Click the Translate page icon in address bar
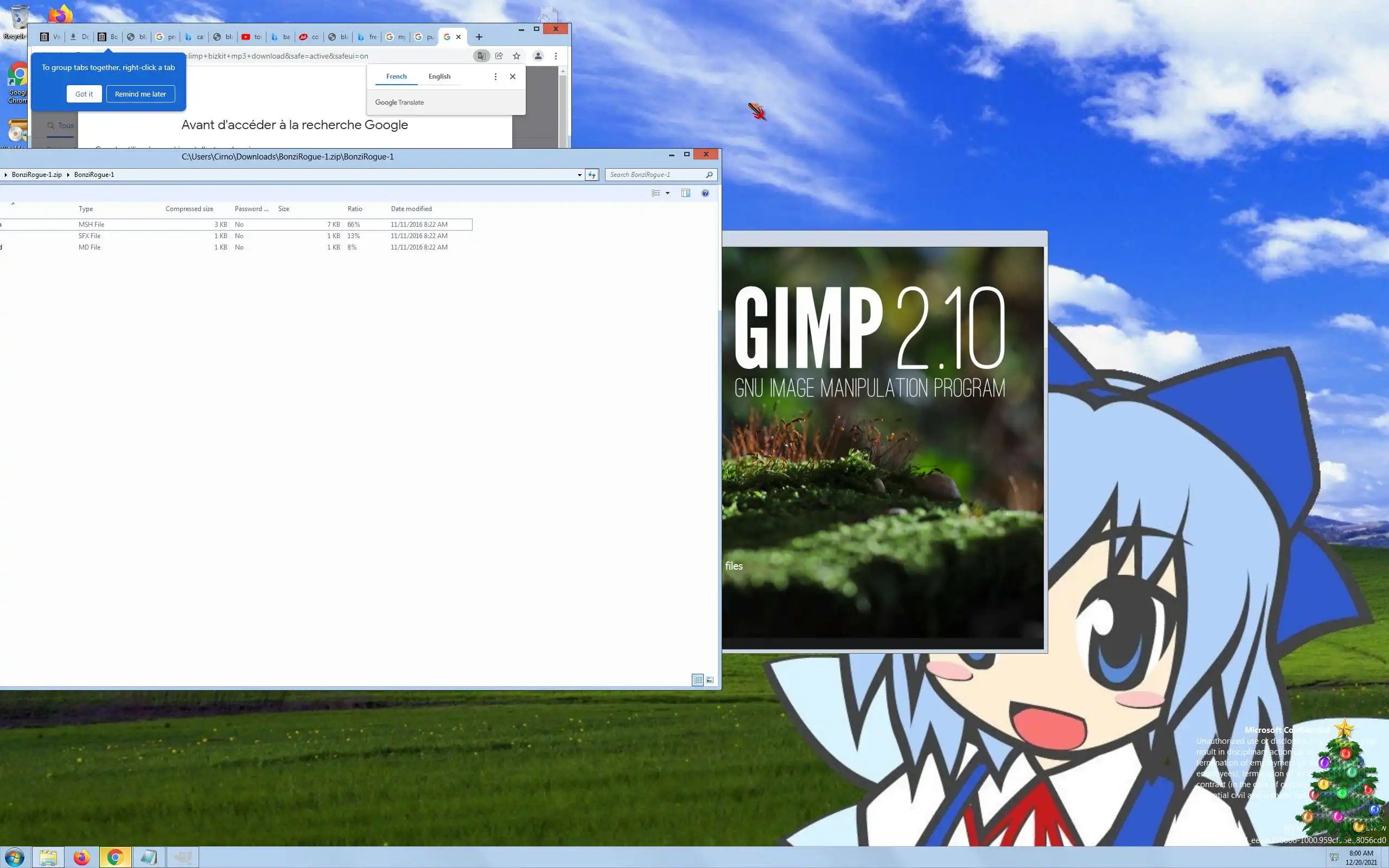This screenshot has height=868, width=1389. 482,56
